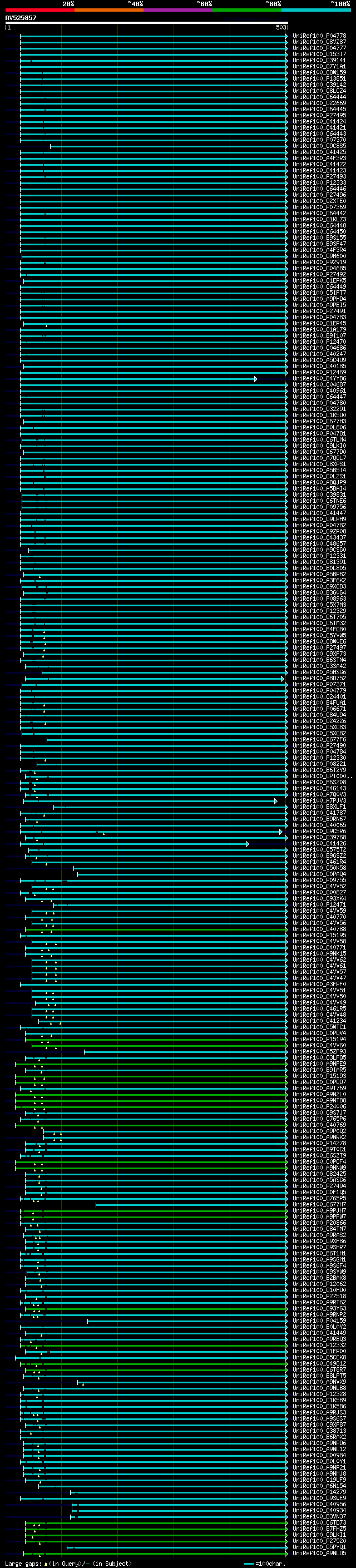356x1568 pixels.
Task: Click the truncated label UniRef100_UPI000..
Action: [x=323, y=776]
